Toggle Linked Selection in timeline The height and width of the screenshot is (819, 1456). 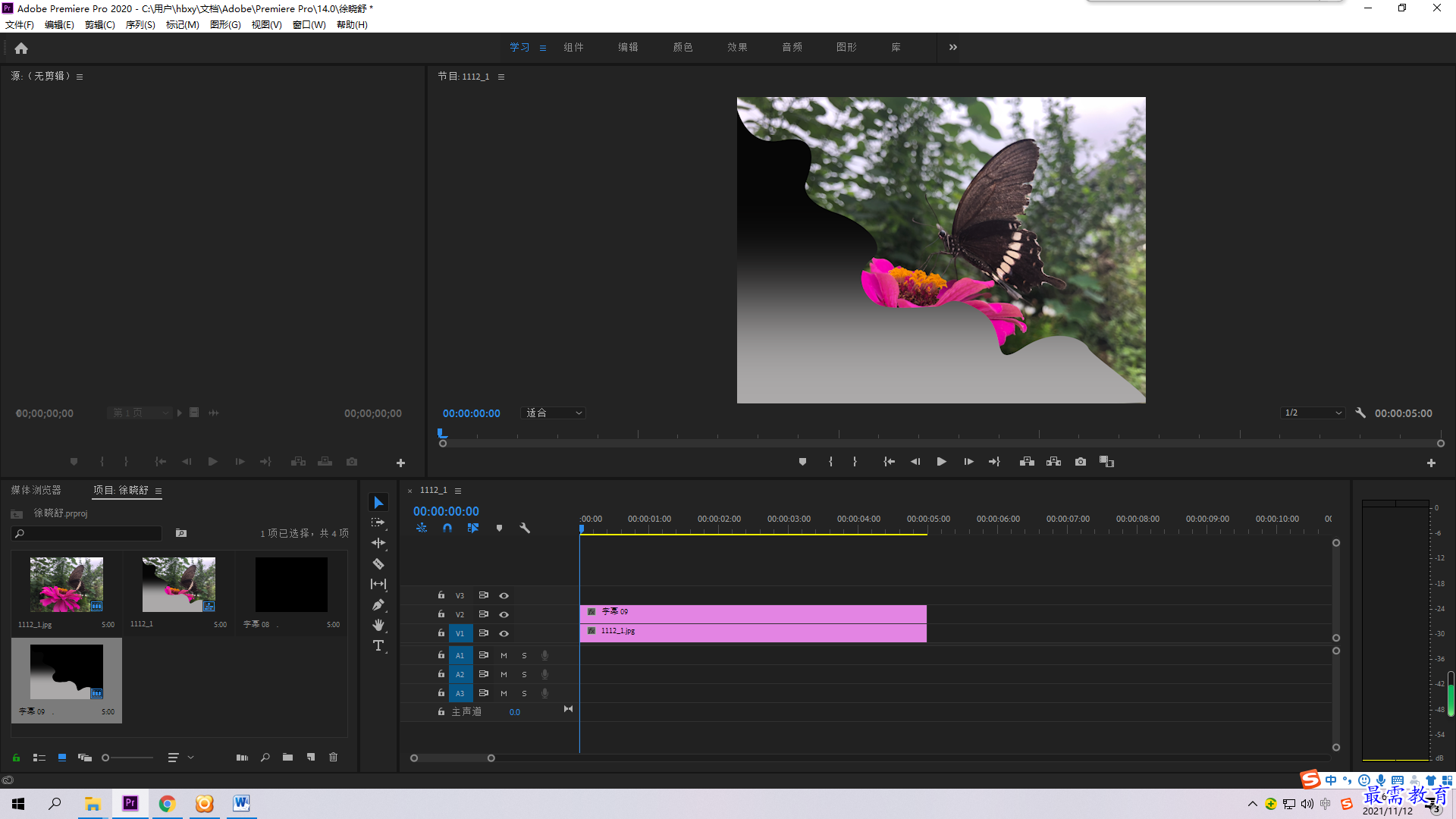pos(473,528)
